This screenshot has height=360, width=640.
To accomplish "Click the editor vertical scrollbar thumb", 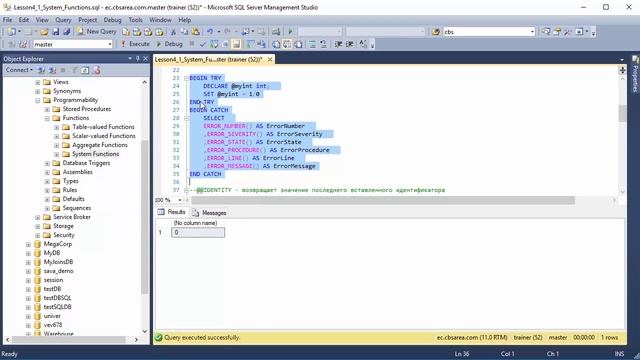I will click(622, 113).
